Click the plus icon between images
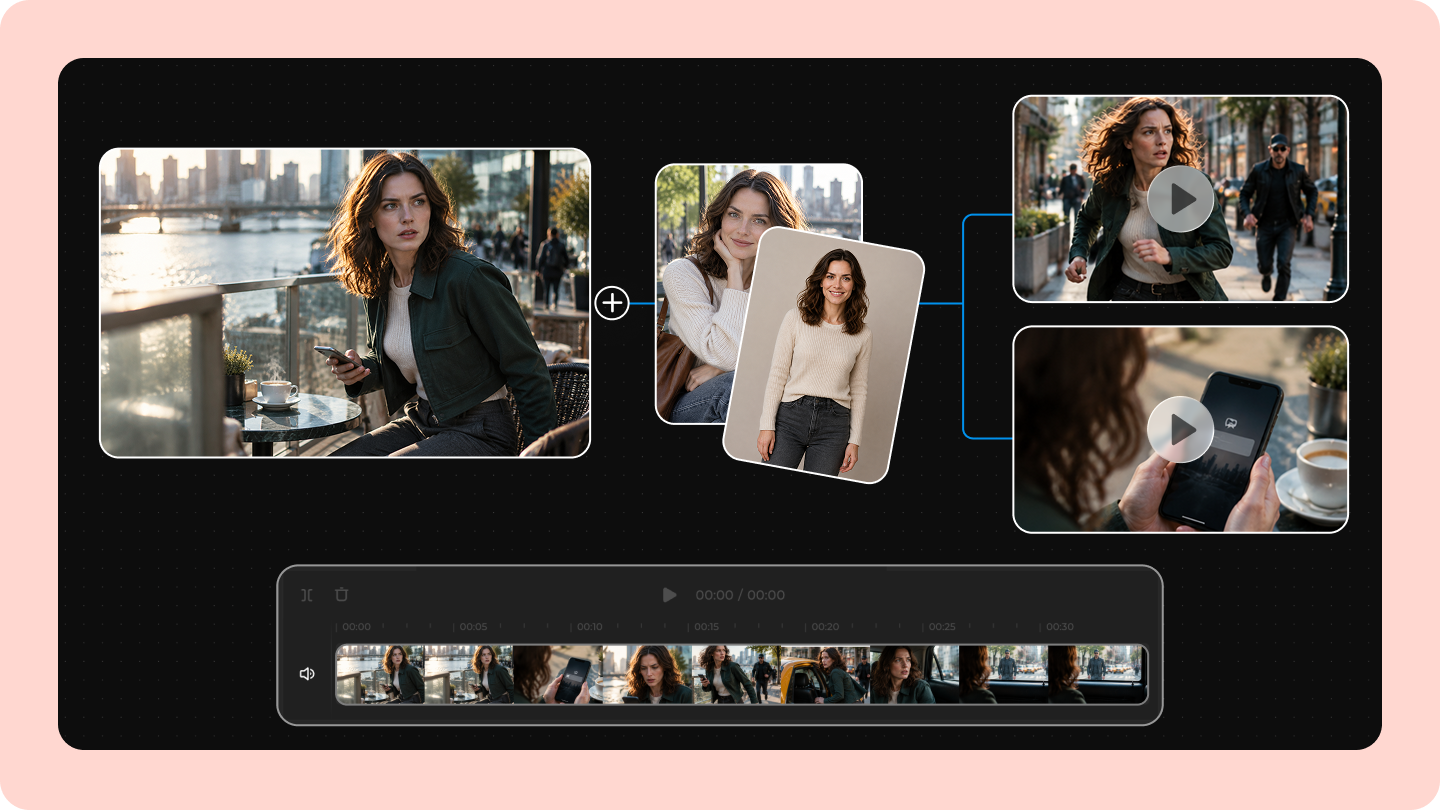Screen dimensions: 1440x810 pos(612,302)
